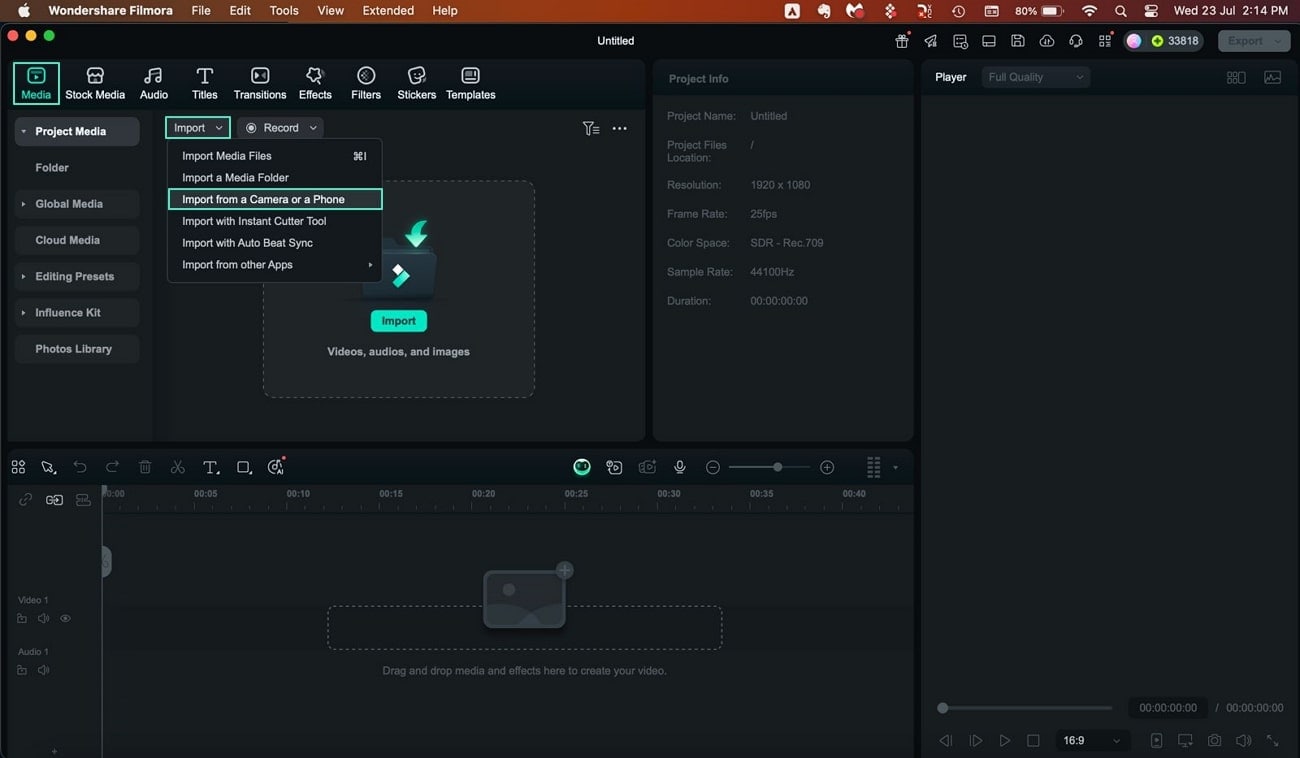This screenshot has width=1300, height=758.
Task: Toggle the timeline link chain icon
Action: tap(25, 500)
